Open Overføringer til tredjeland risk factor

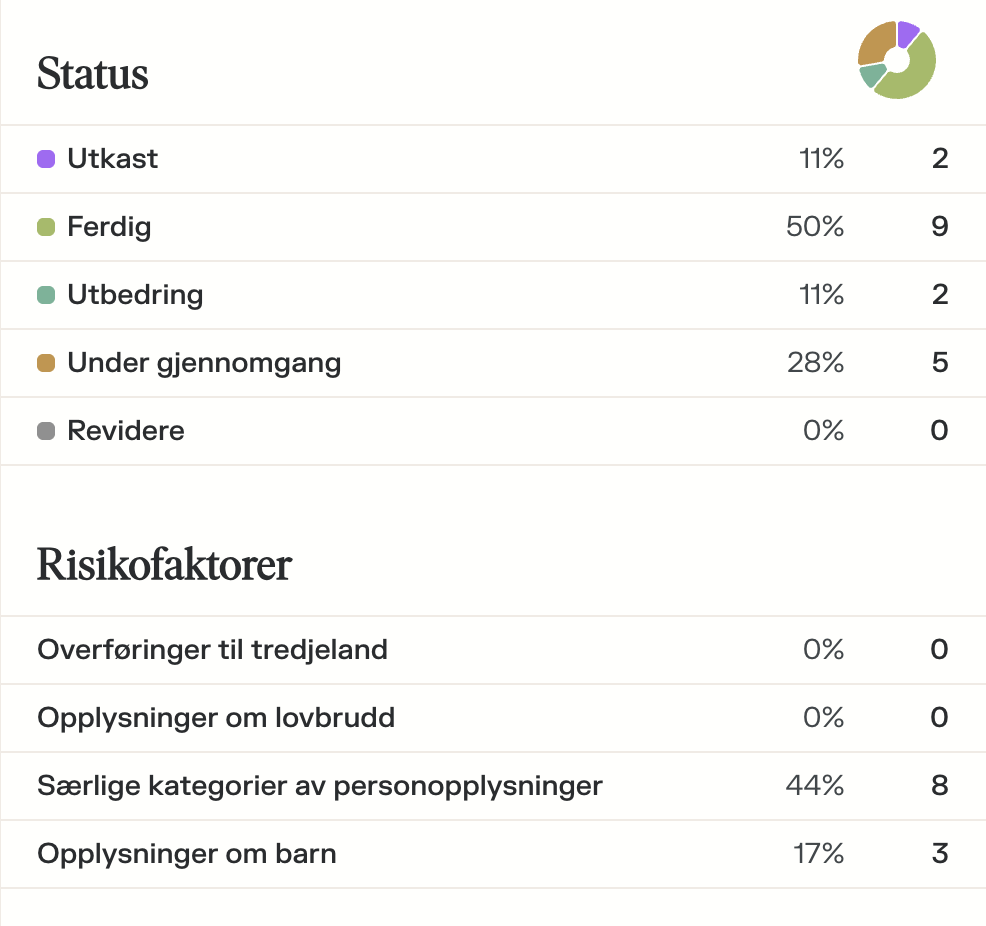click(x=212, y=650)
